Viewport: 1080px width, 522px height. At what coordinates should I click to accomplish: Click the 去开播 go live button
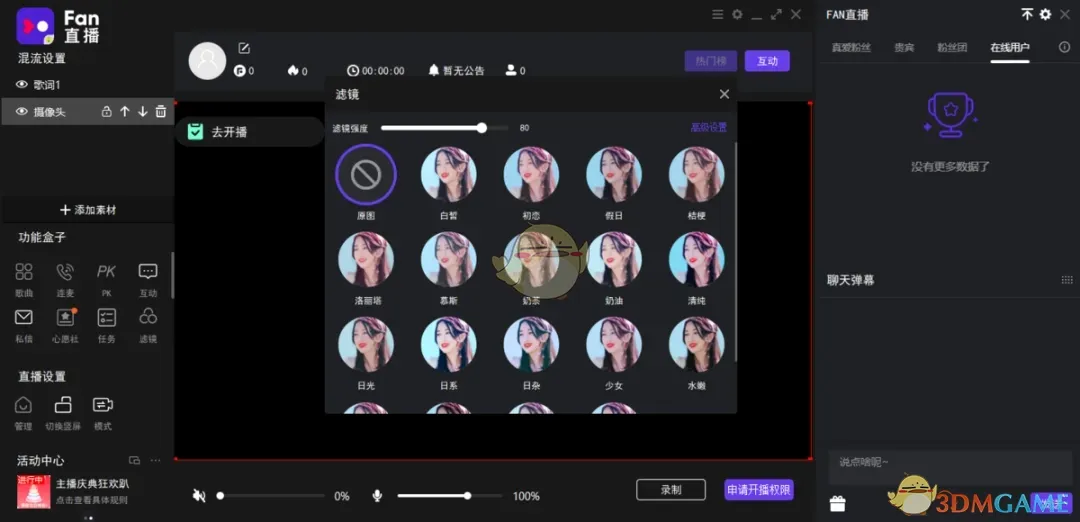[x=249, y=132]
